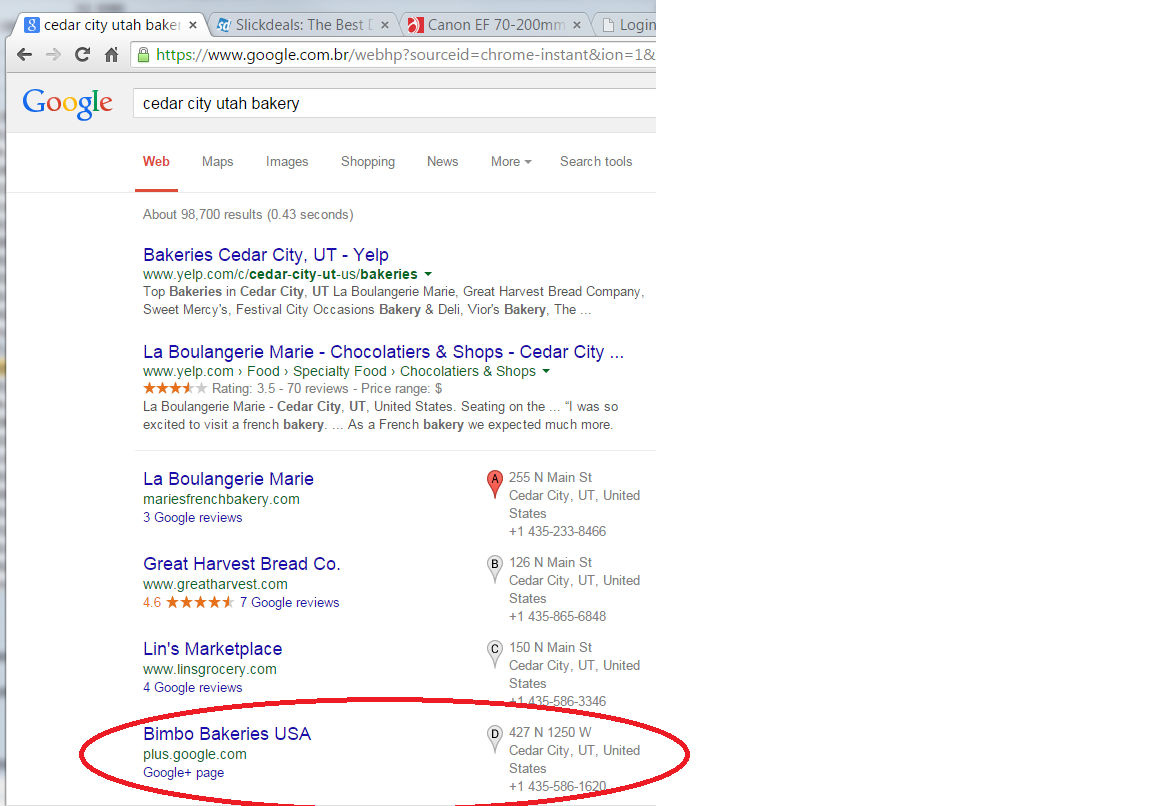Click the www.yelp.com breadcrumb URL text
The height and width of the screenshot is (806, 1152).
click(x=188, y=372)
